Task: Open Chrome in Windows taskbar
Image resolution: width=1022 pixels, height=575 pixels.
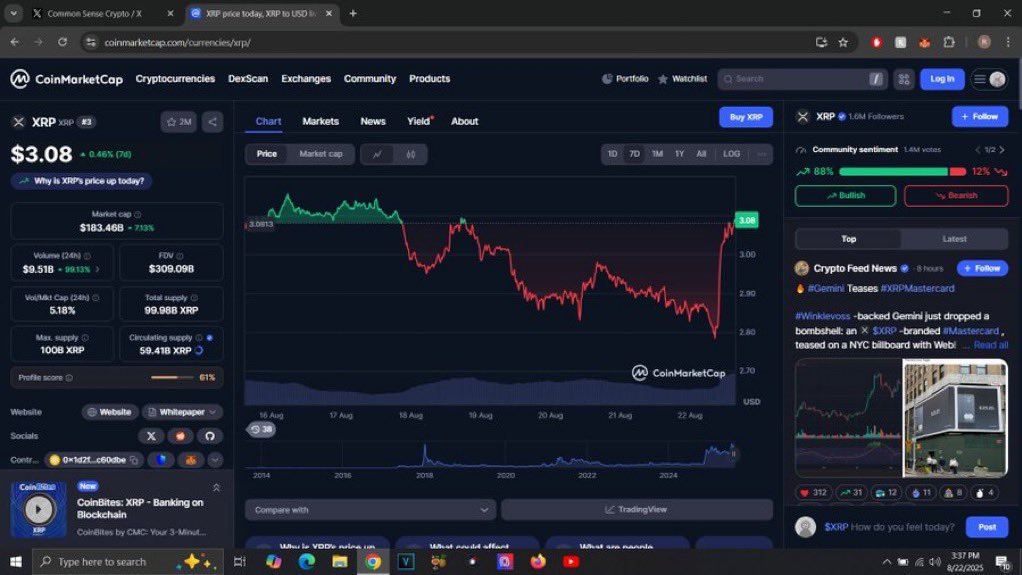Action: (x=373, y=561)
